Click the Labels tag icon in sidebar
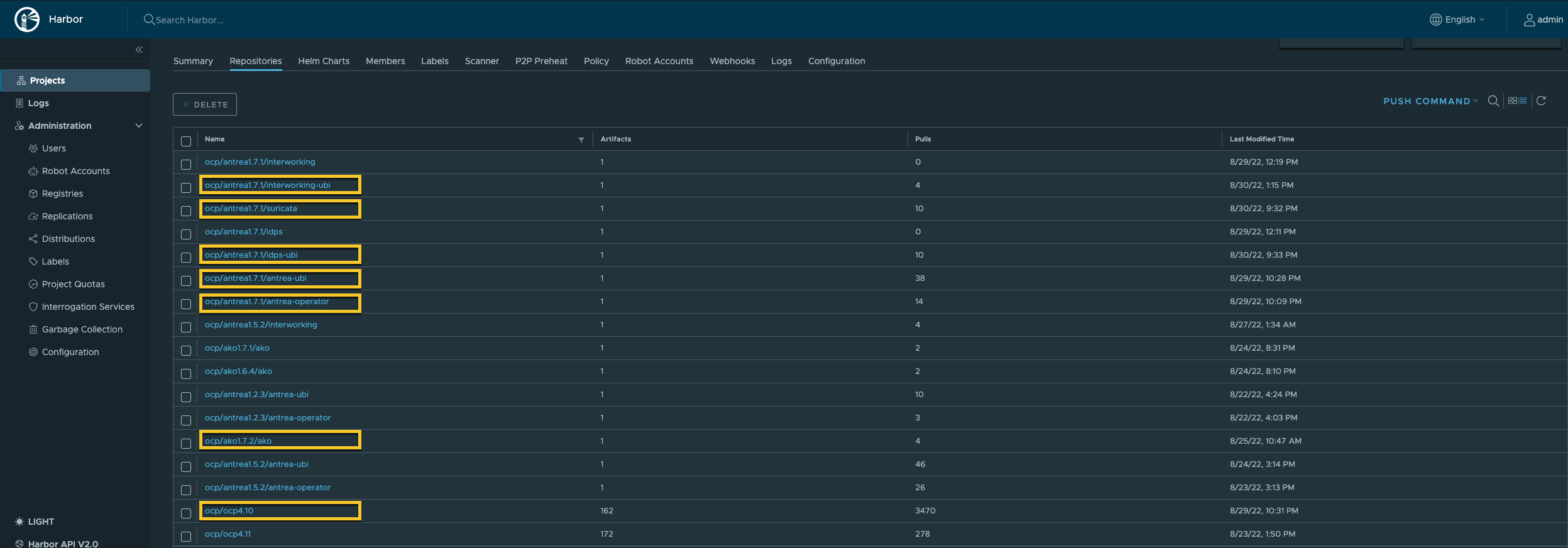Image resolution: width=1568 pixels, height=548 pixels. point(33,261)
